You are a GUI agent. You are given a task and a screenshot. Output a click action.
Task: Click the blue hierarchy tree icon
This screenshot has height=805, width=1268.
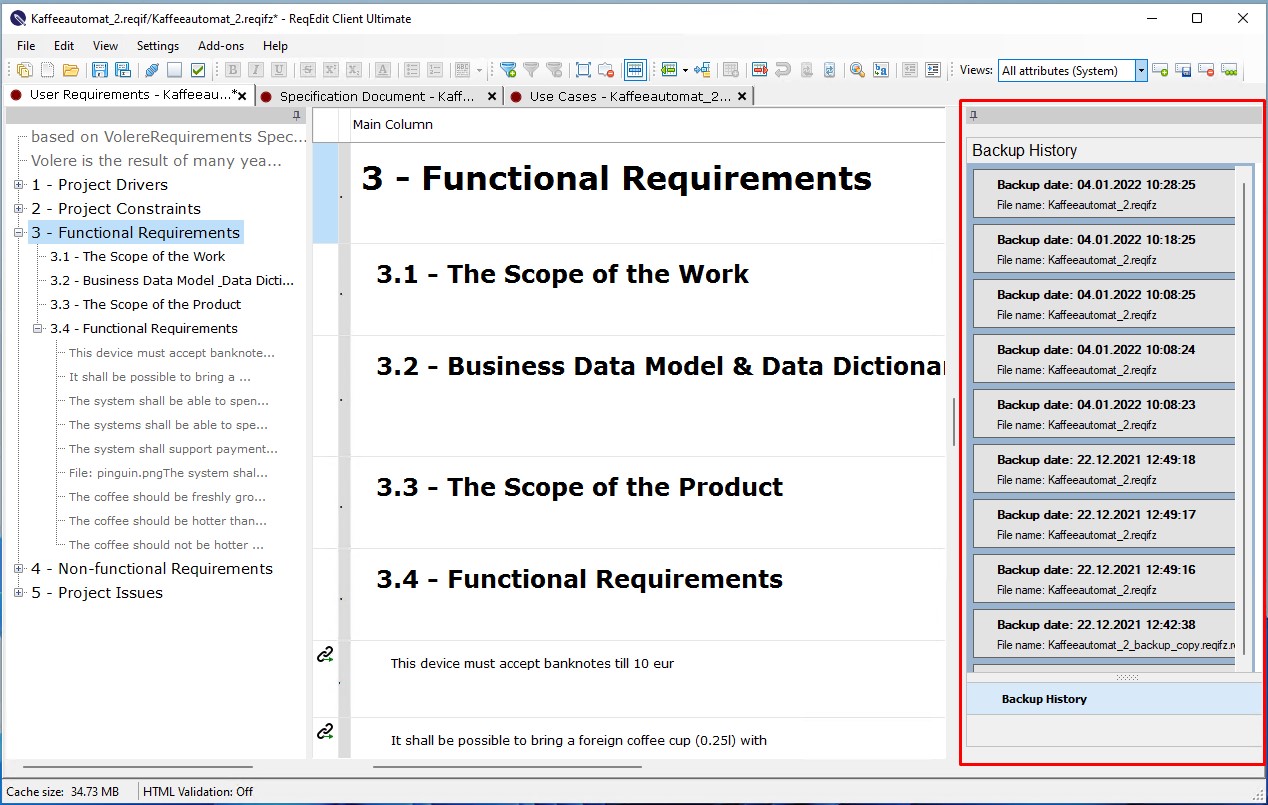tap(702, 70)
